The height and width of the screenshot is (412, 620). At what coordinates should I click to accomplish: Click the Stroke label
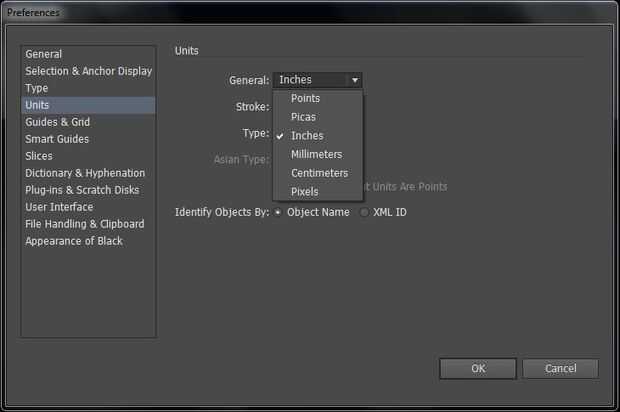[x=253, y=107]
